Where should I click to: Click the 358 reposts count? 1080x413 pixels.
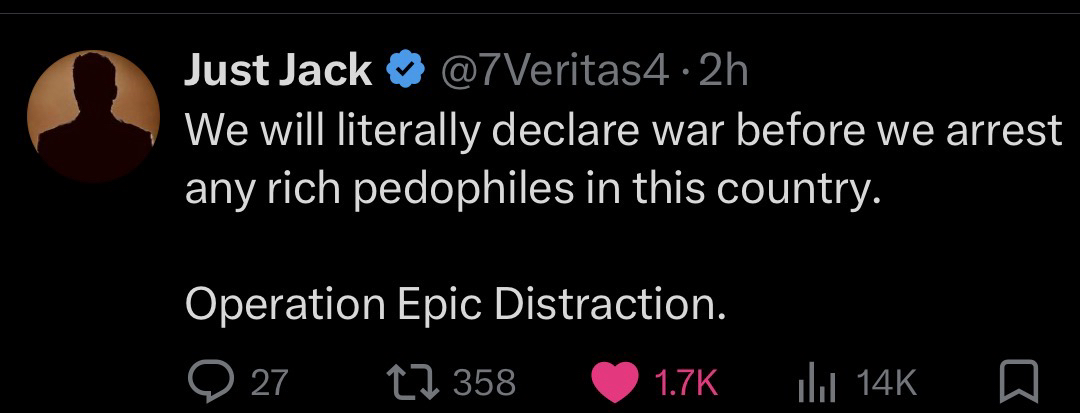tap(485, 381)
